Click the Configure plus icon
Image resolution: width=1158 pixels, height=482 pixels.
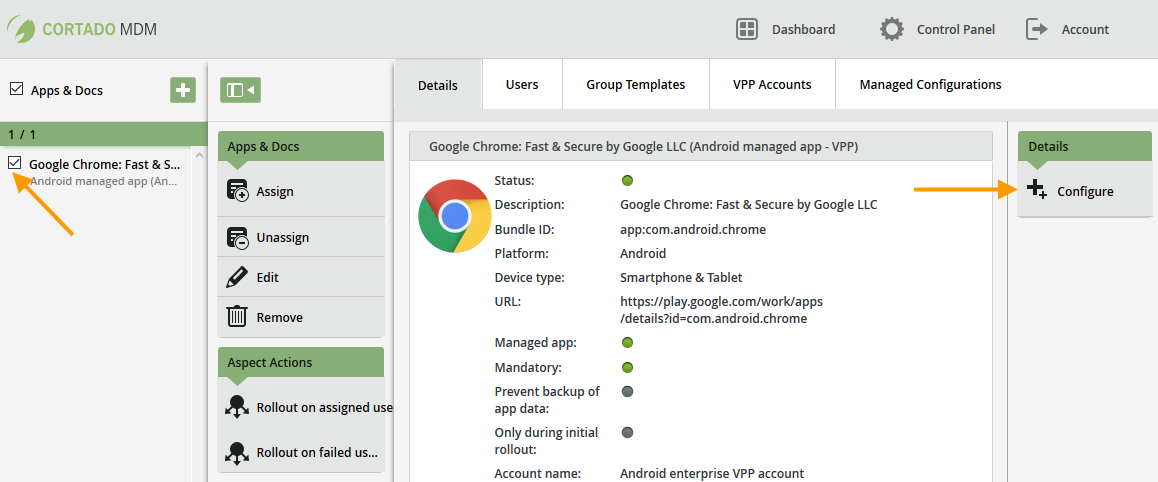click(1037, 190)
